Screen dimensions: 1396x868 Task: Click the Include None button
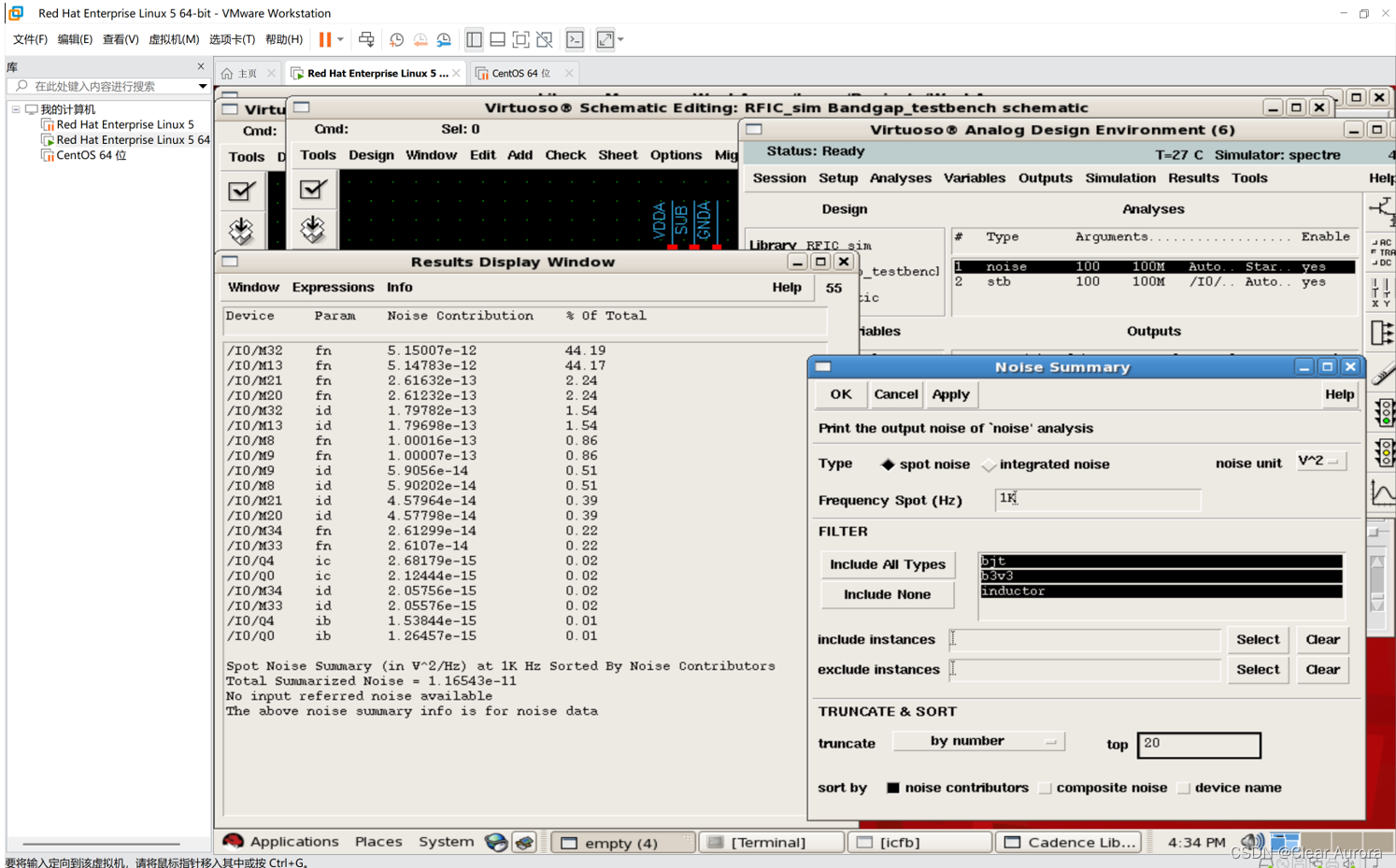click(x=887, y=594)
